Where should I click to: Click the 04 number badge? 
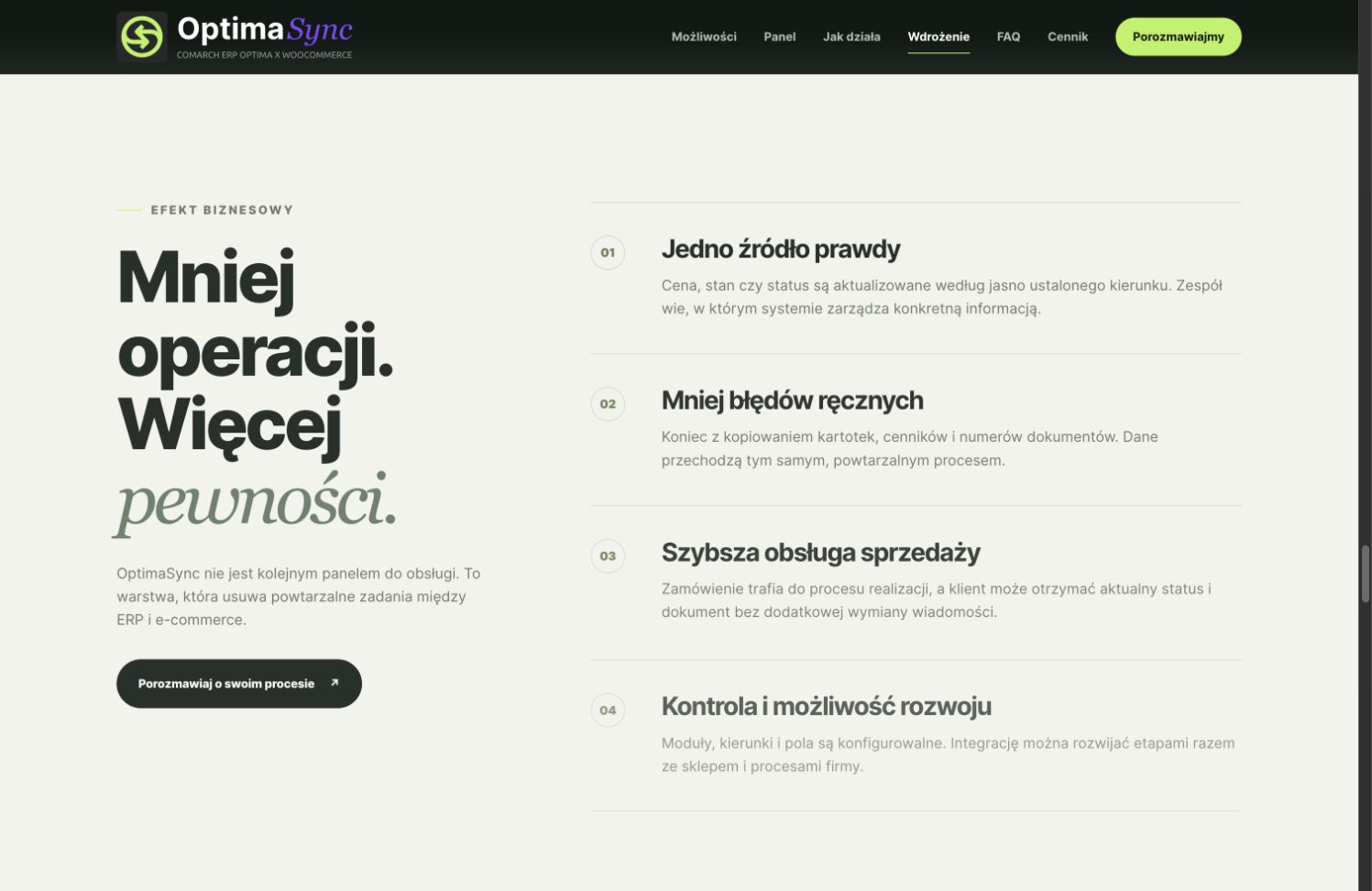[608, 709]
